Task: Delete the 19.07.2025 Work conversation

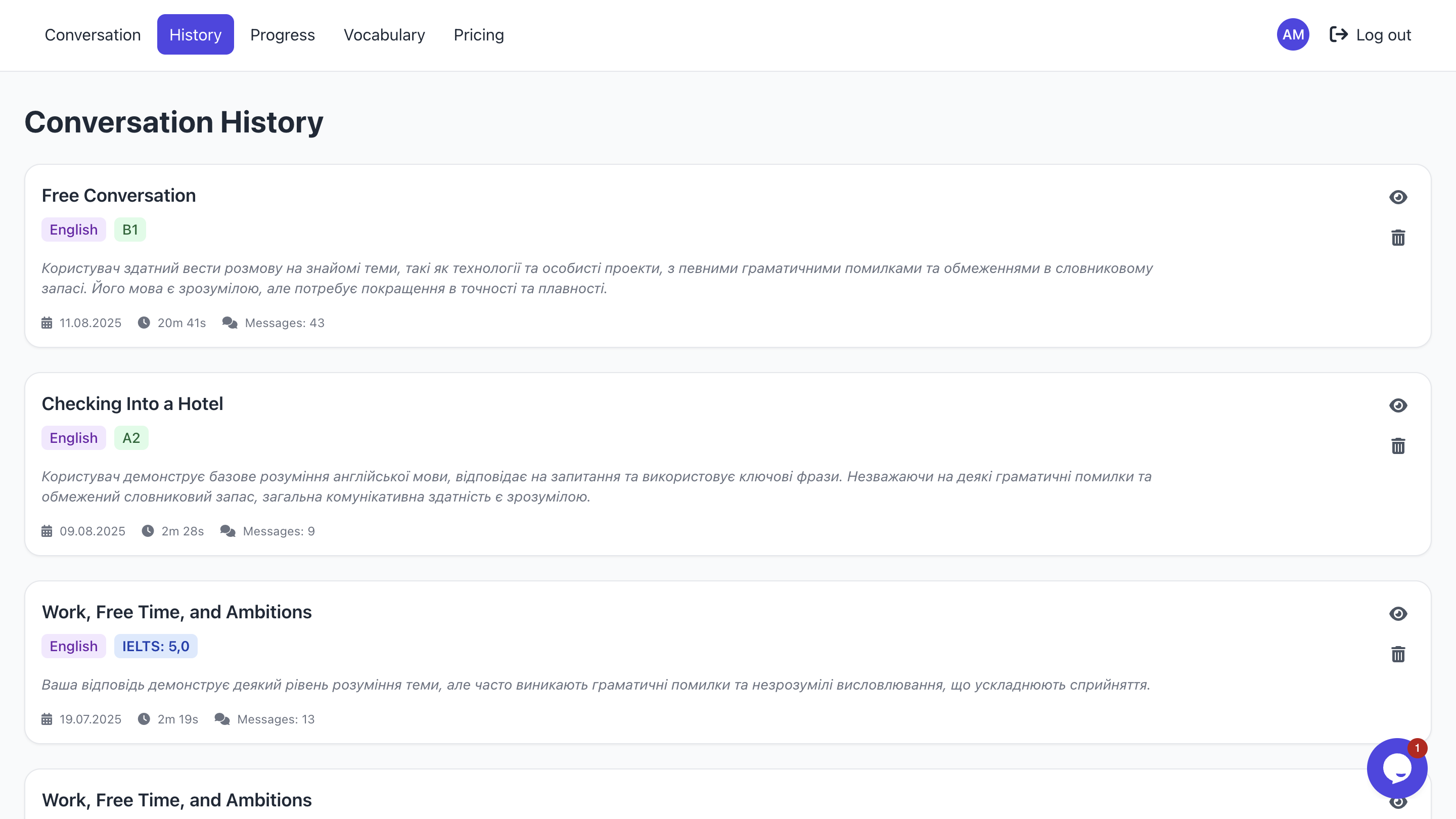Action: pyautogui.click(x=1398, y=655)
